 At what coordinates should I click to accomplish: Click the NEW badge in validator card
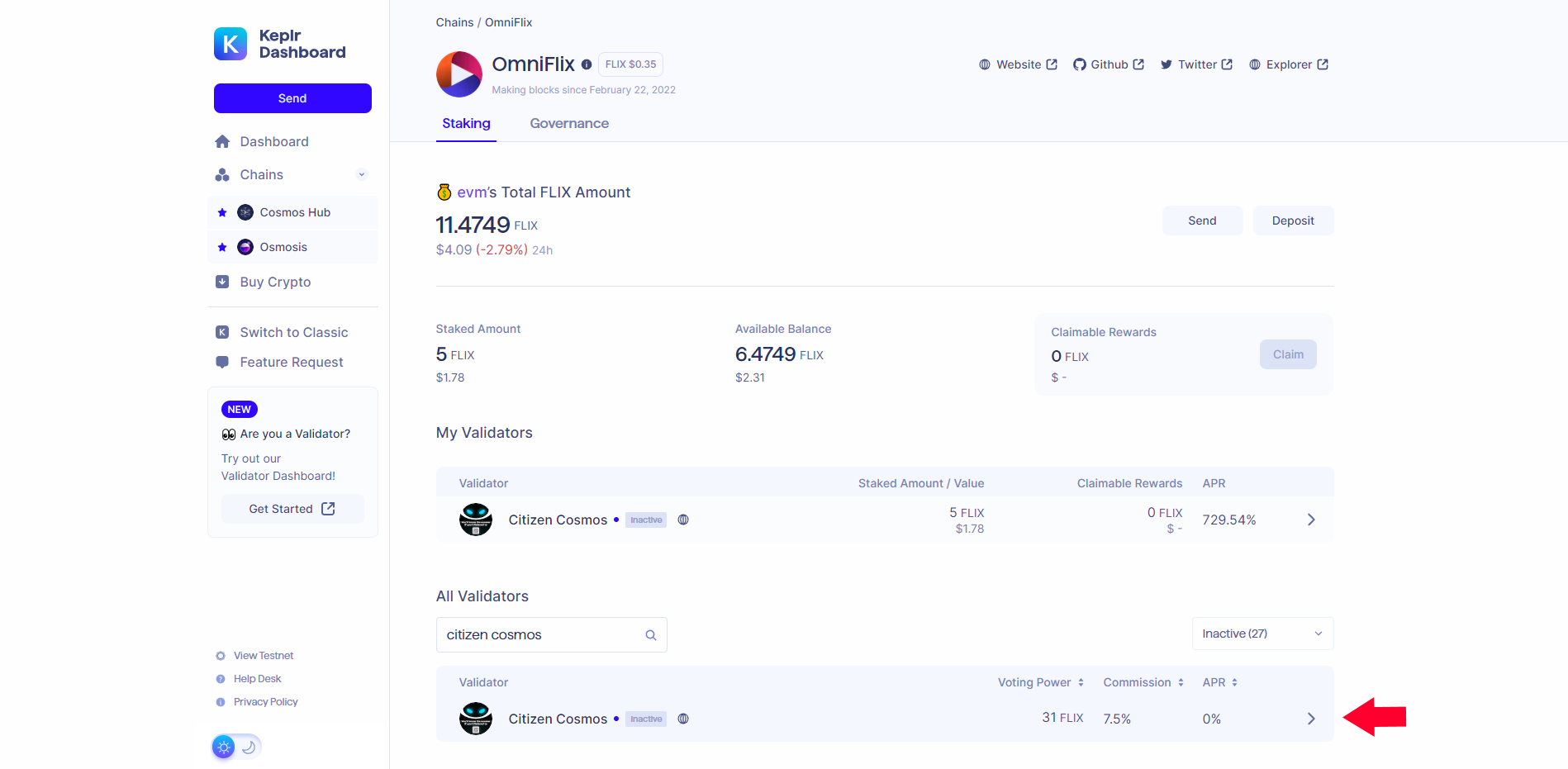coord(240,410)
